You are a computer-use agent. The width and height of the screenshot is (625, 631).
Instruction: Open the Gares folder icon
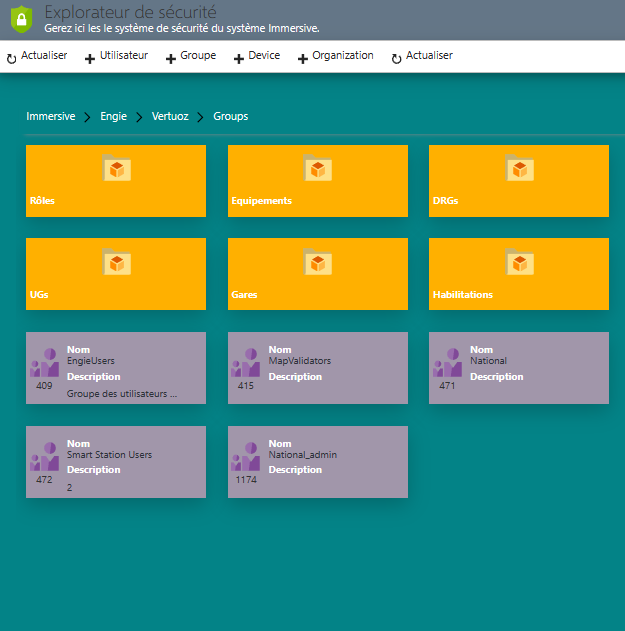318,262
